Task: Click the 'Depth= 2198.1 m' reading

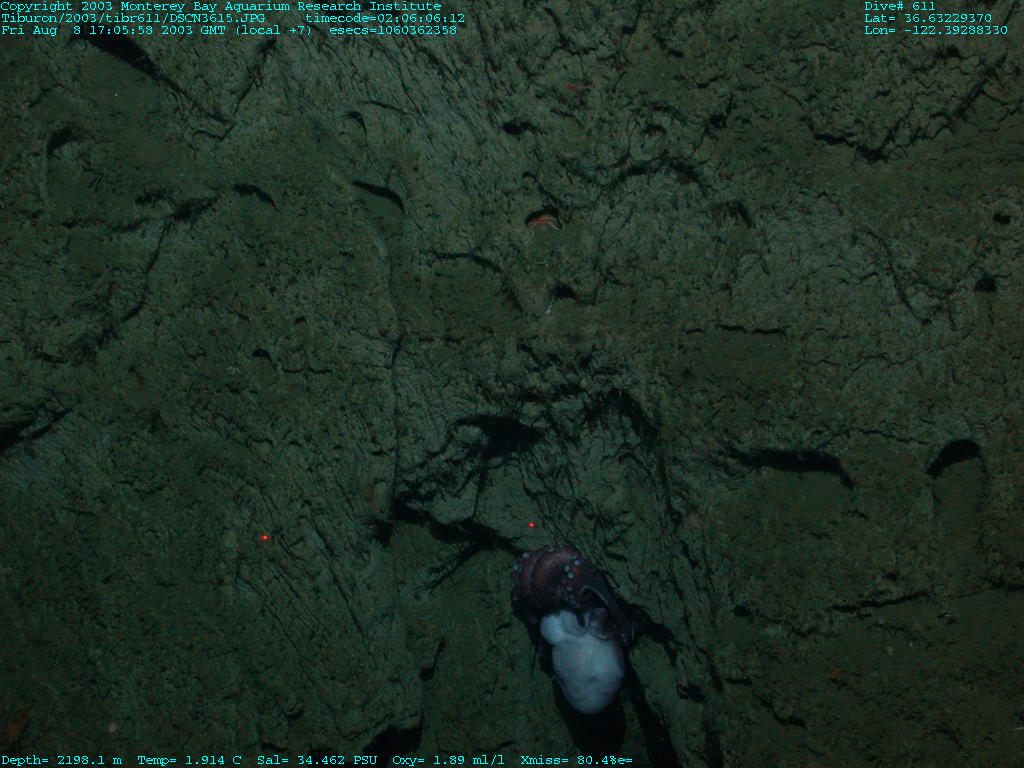Action: tap(61, 760)
